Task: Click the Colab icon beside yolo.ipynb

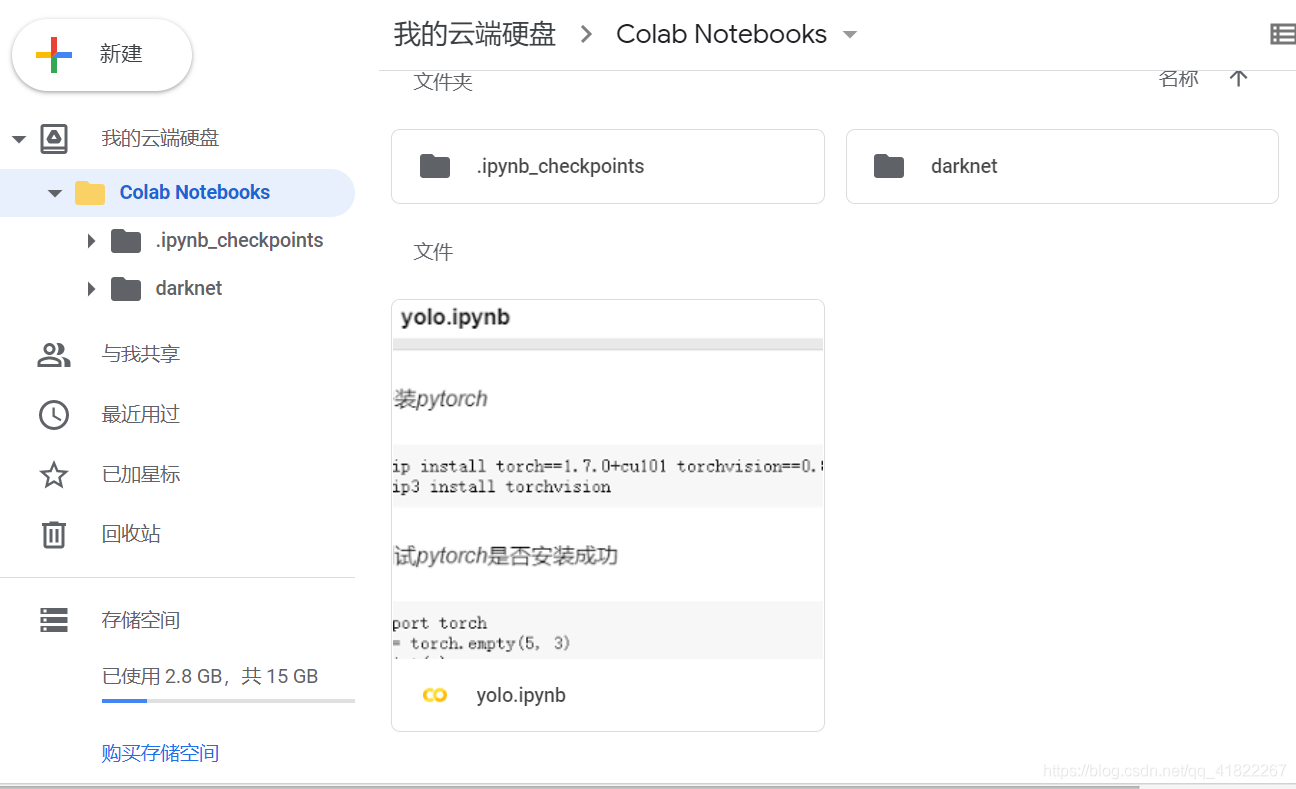Action: coord(435,695)
